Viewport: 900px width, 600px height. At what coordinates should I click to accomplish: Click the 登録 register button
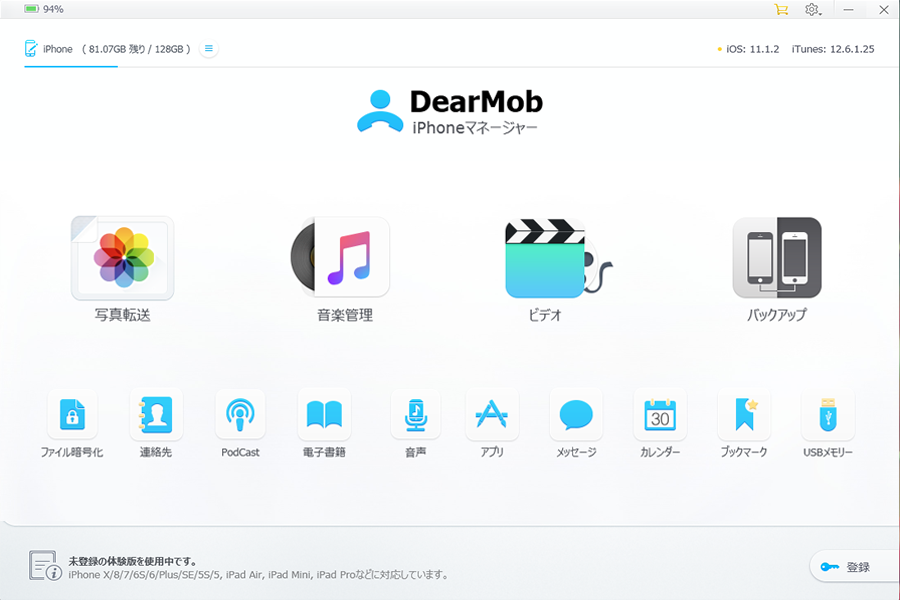pos(854,567)
